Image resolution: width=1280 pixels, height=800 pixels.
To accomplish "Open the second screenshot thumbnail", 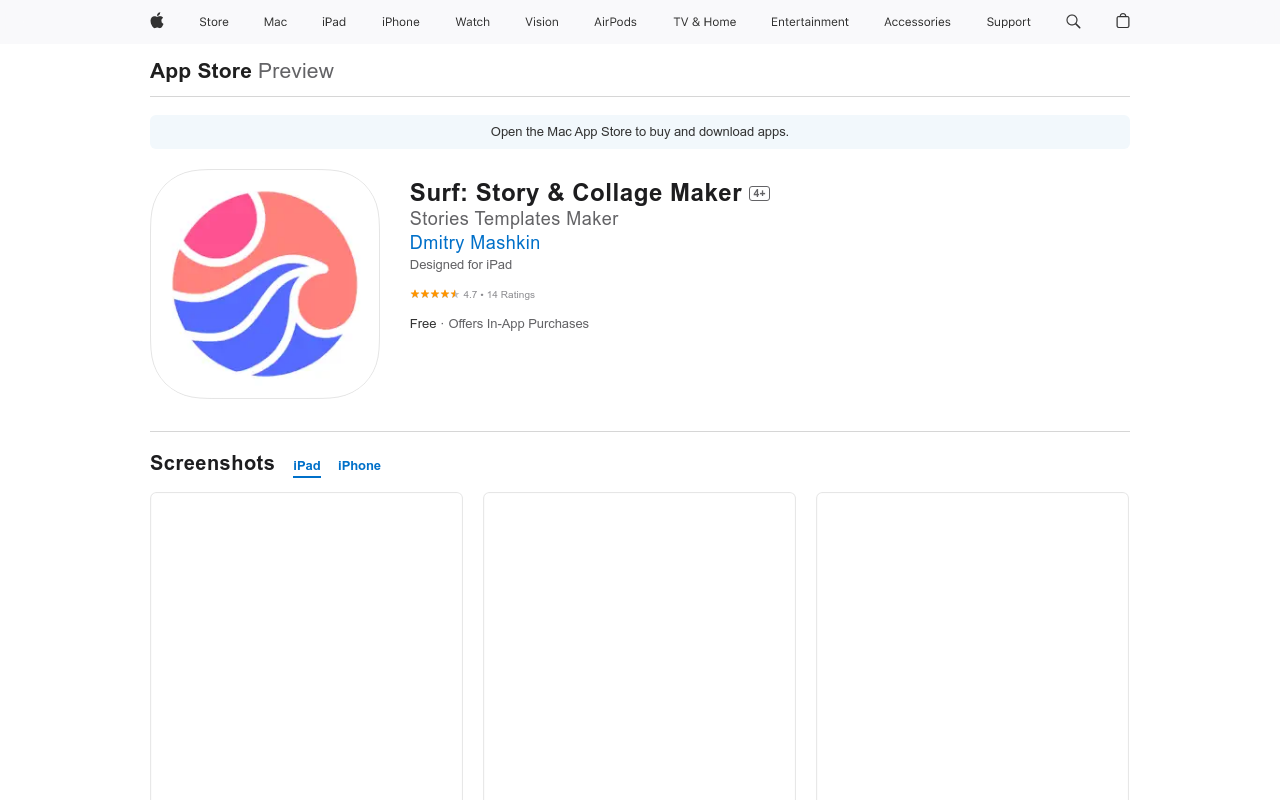I will (x=639, y=646).
